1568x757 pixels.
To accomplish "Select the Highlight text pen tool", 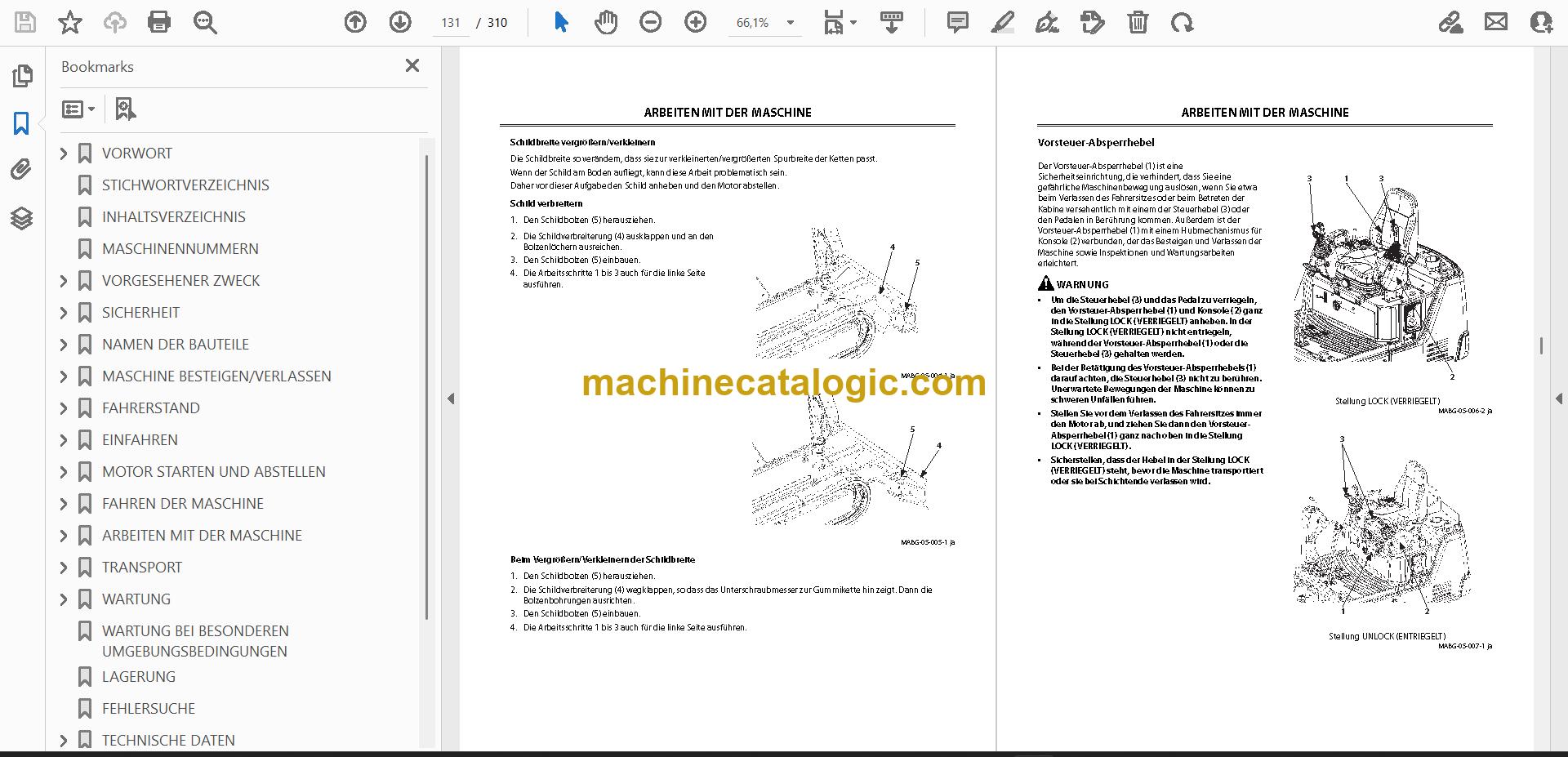I will pyautogui.click(x=1003, y=22).
